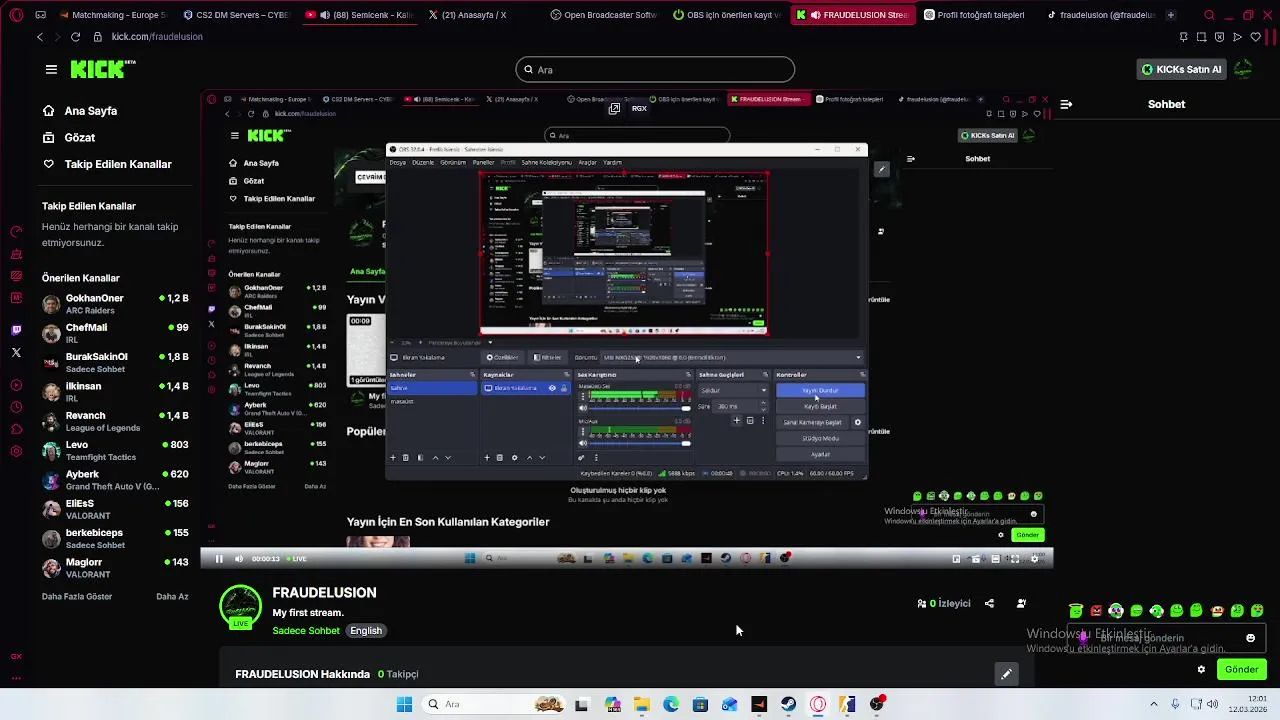
Task: Collapse list with Daha Az
Action: tap(172, 597)
